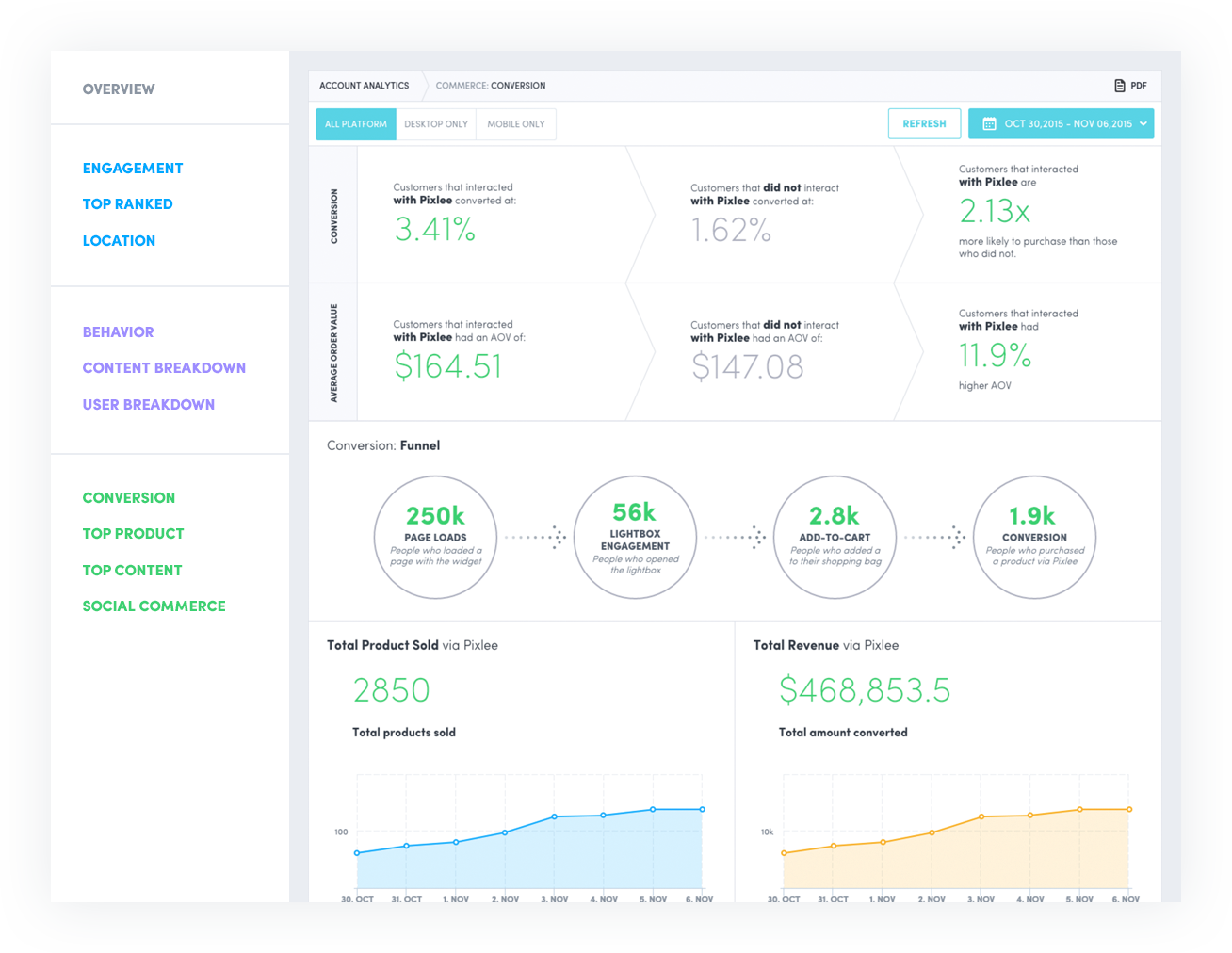Export the dashboard as PDF
The height and width of the screenshot is (953, 1232).
(1128, 85)
